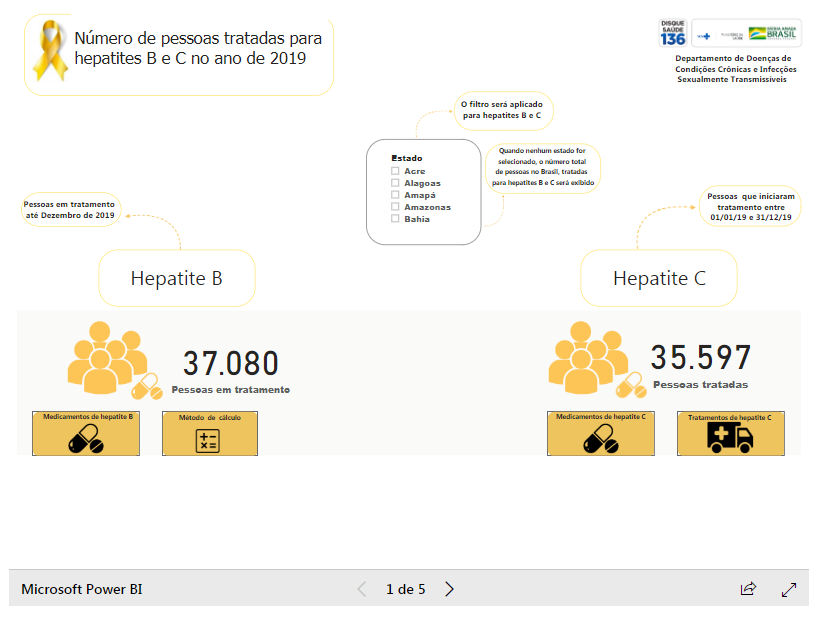The image size is (820, 618).
Task: Click the pill icon on Medicamentos de hepatite B
Action: (86, 438)
